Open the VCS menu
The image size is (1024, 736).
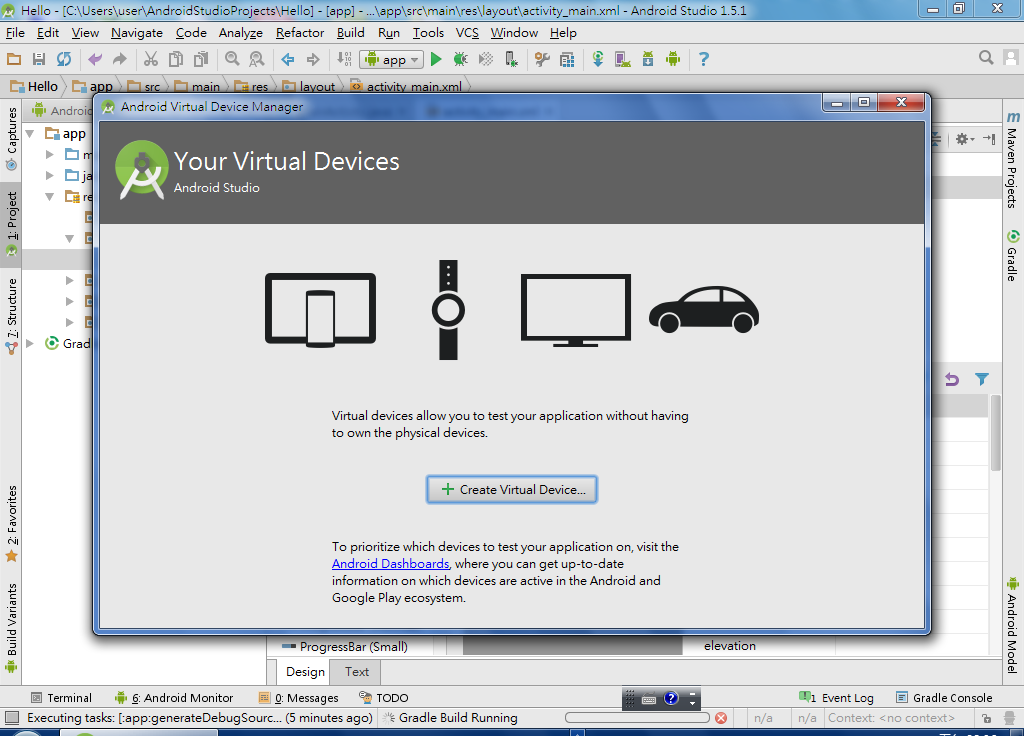pyautogui.click(x=467, y=33)
